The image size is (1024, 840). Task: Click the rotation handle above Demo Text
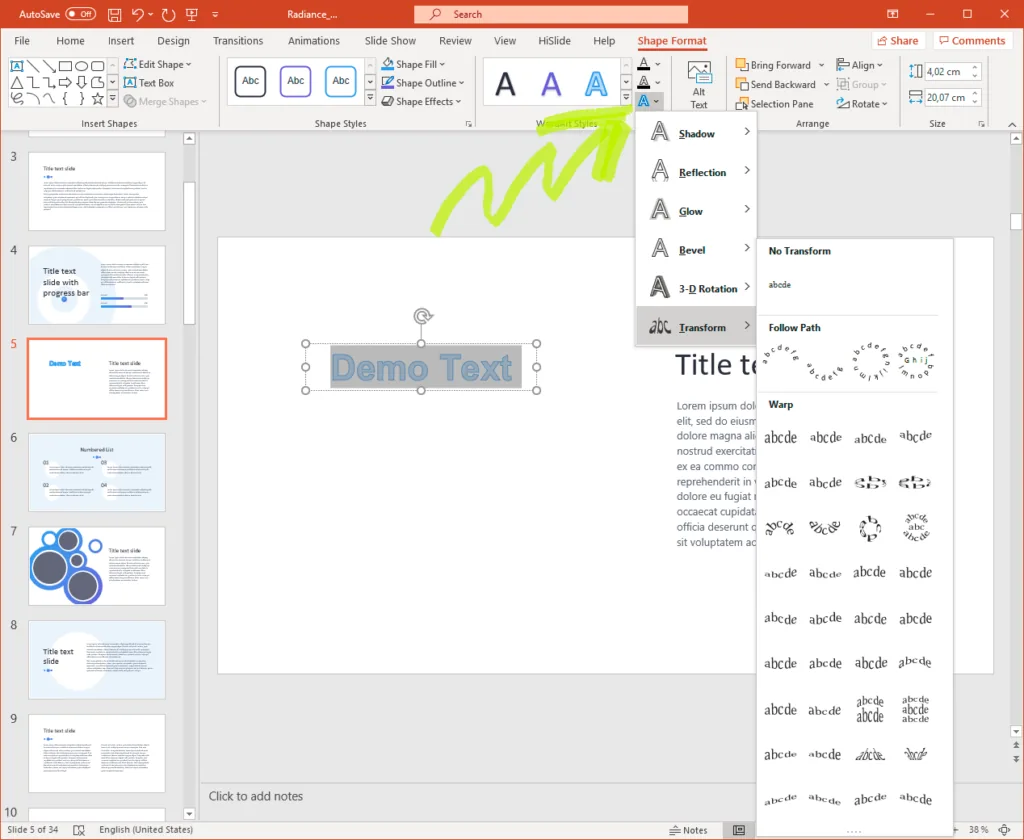coord(423,317)
